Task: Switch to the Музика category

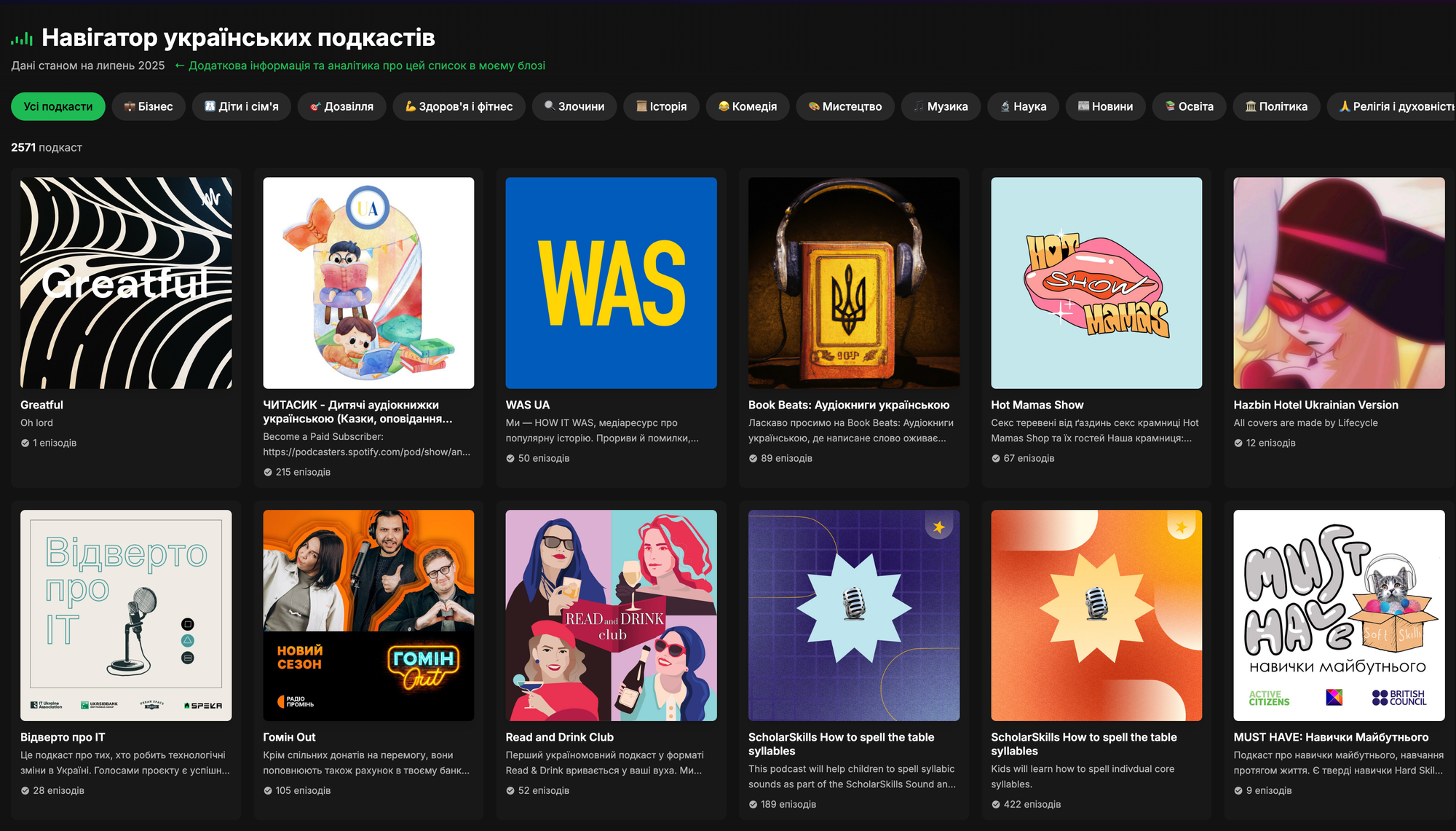Action: 941,106
